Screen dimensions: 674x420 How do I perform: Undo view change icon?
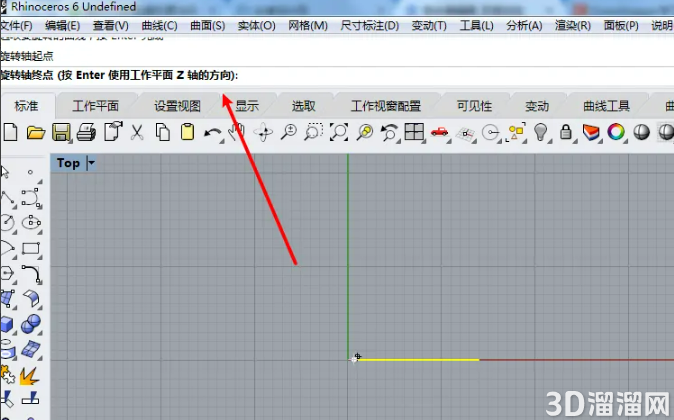[x=389, y=132]
